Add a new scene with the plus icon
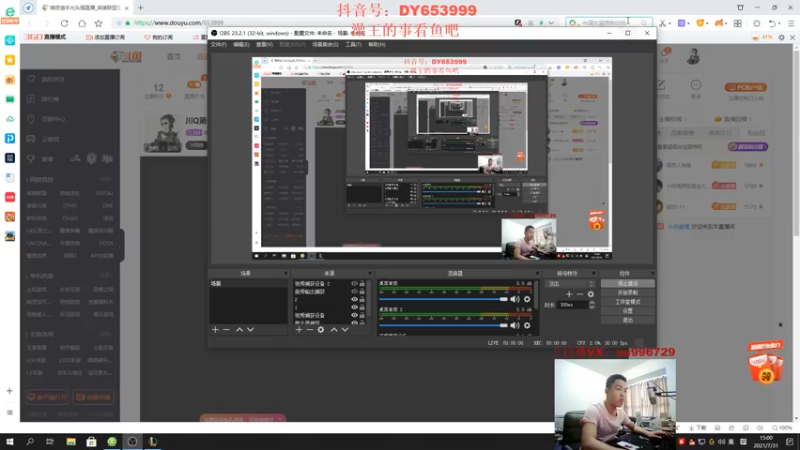 click(215, 330)
